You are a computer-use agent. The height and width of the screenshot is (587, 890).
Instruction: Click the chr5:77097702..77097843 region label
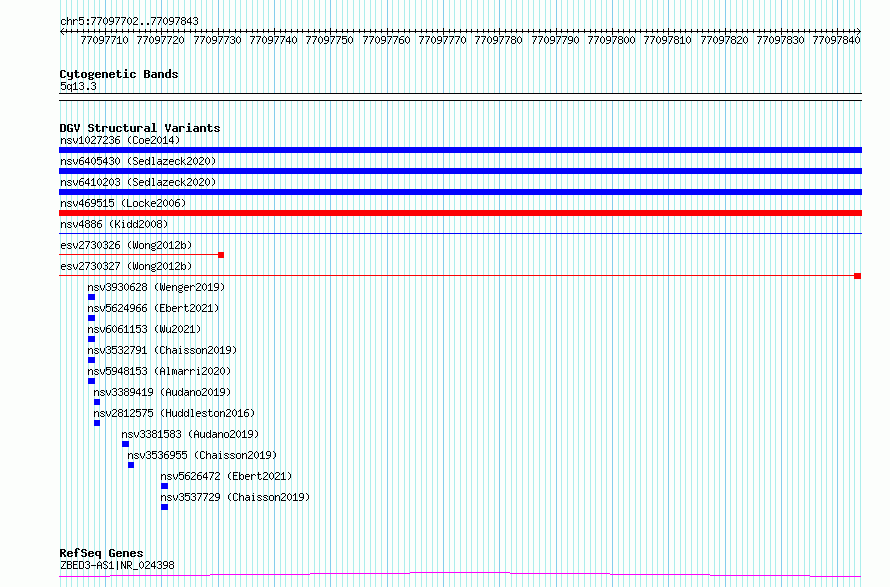tap(129, 22)
